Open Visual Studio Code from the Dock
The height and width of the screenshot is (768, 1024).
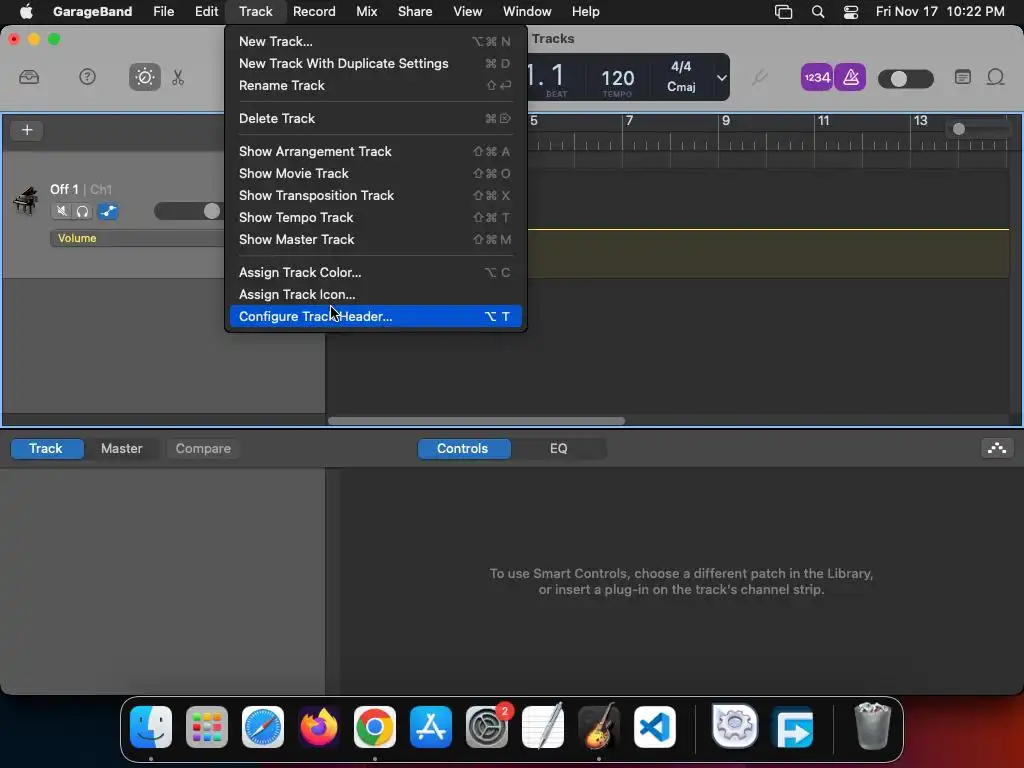655,727
